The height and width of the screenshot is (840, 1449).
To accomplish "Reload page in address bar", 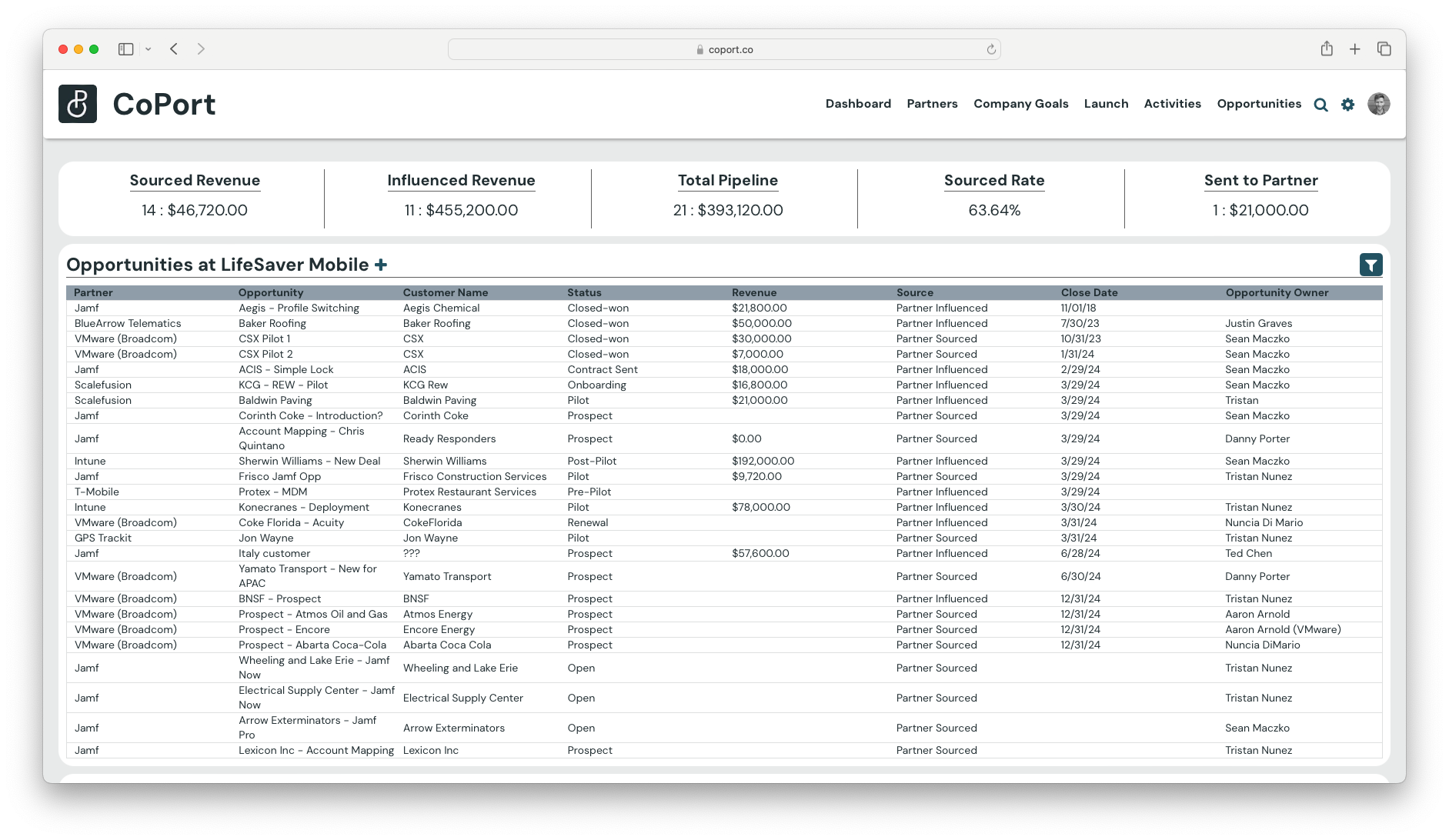I will click(991, 49).
